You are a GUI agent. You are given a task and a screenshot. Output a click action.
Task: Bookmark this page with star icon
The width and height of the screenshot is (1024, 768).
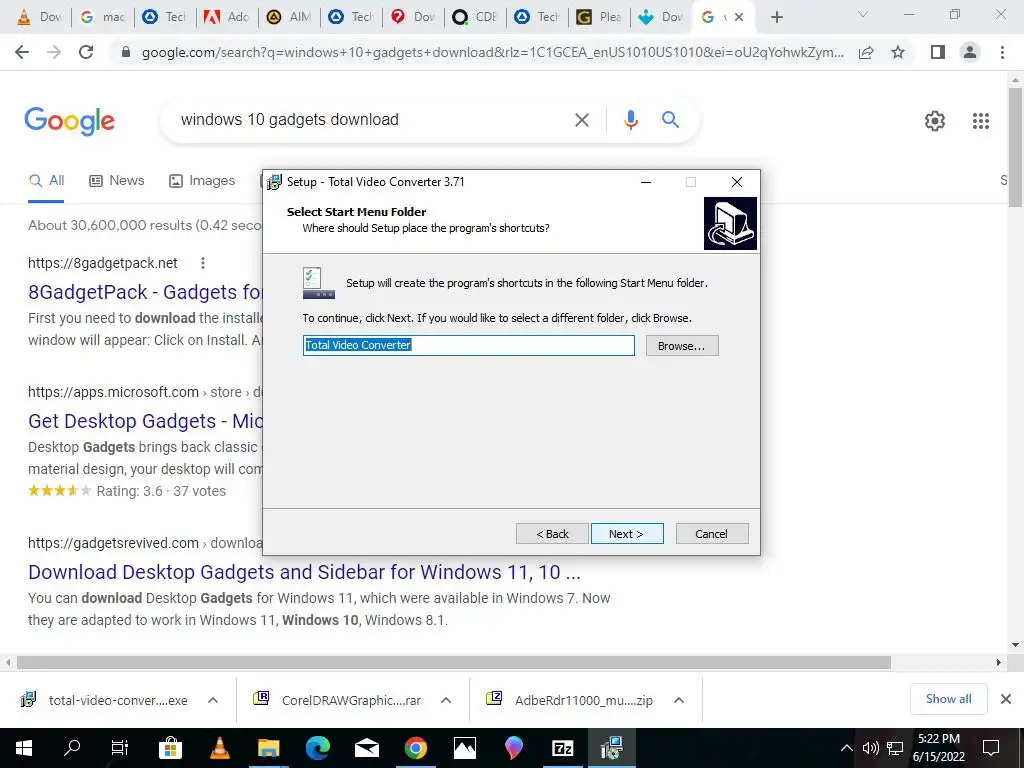pos(898,52)
